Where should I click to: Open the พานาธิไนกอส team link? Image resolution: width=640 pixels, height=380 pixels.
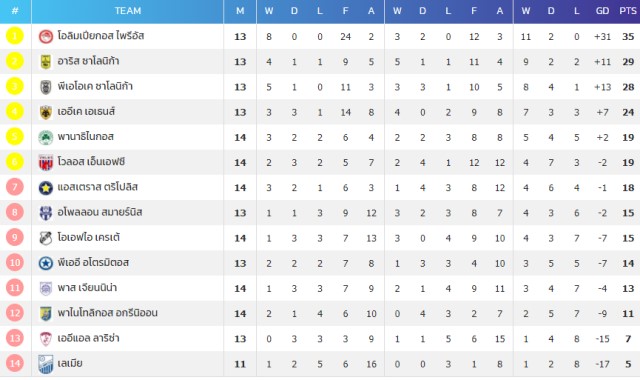pos(85,137)
